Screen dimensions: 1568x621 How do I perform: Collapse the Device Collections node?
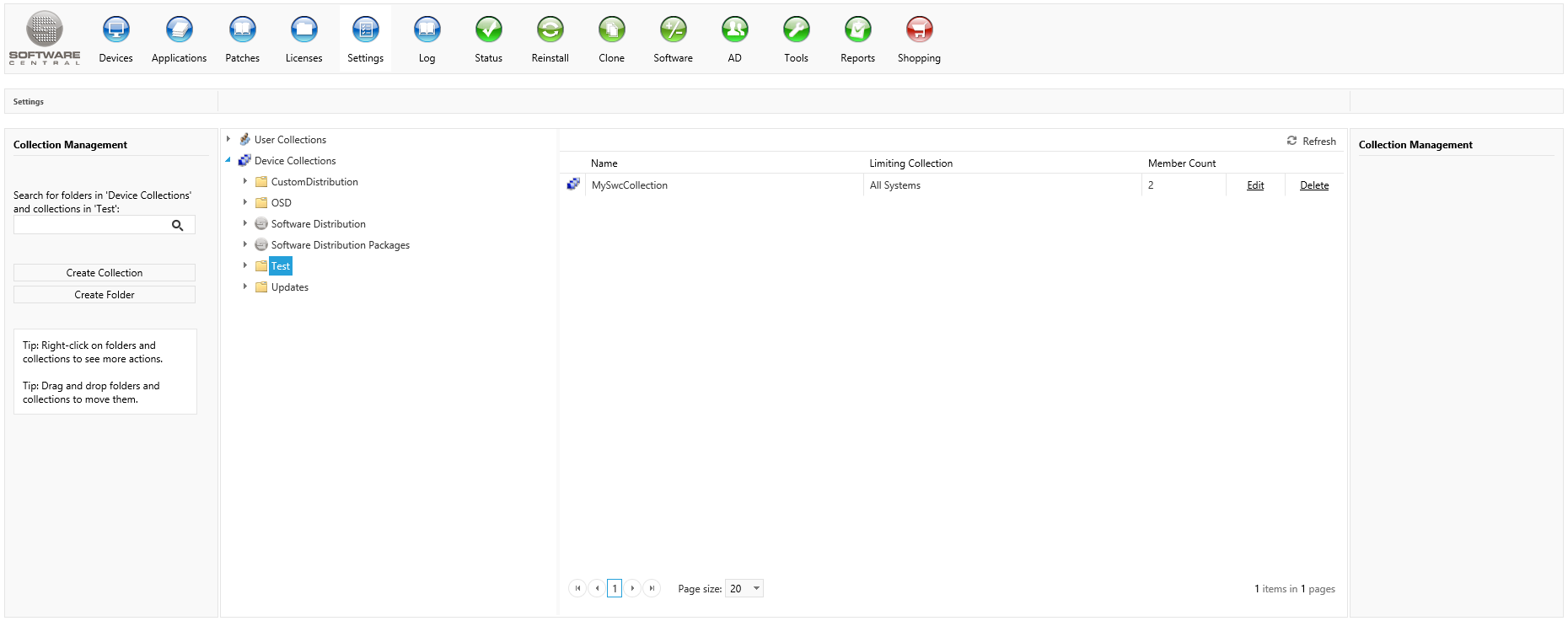(228, 160)
